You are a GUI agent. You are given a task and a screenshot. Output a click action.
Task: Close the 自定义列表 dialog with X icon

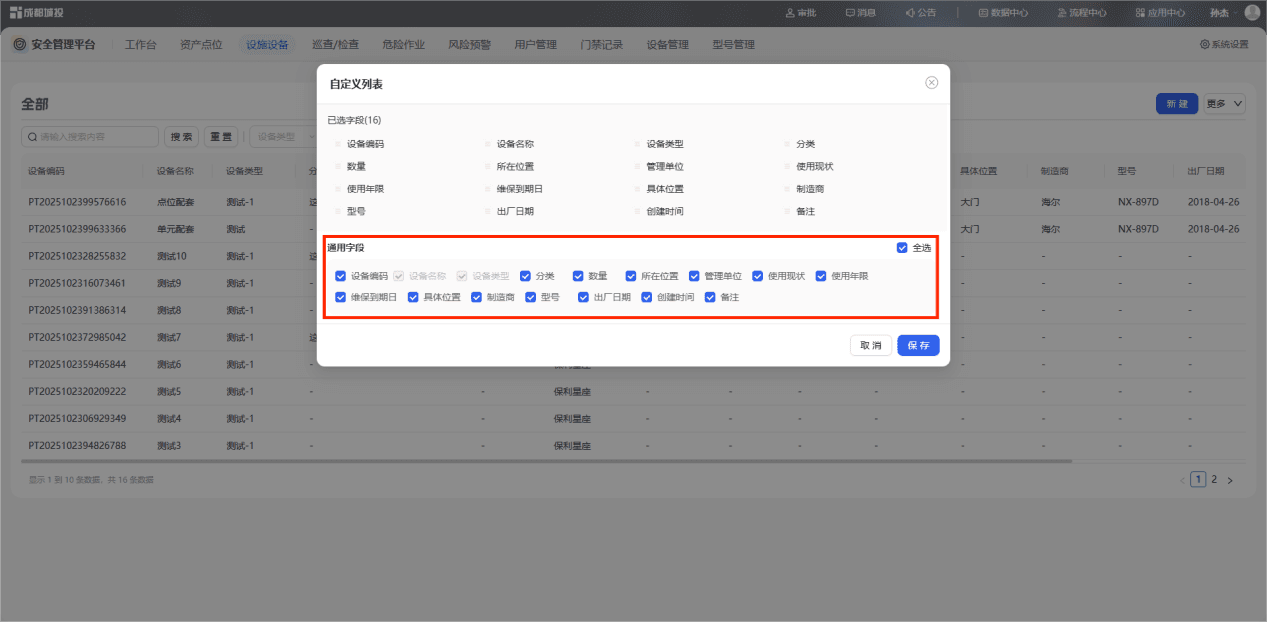[x=931, y=83]
